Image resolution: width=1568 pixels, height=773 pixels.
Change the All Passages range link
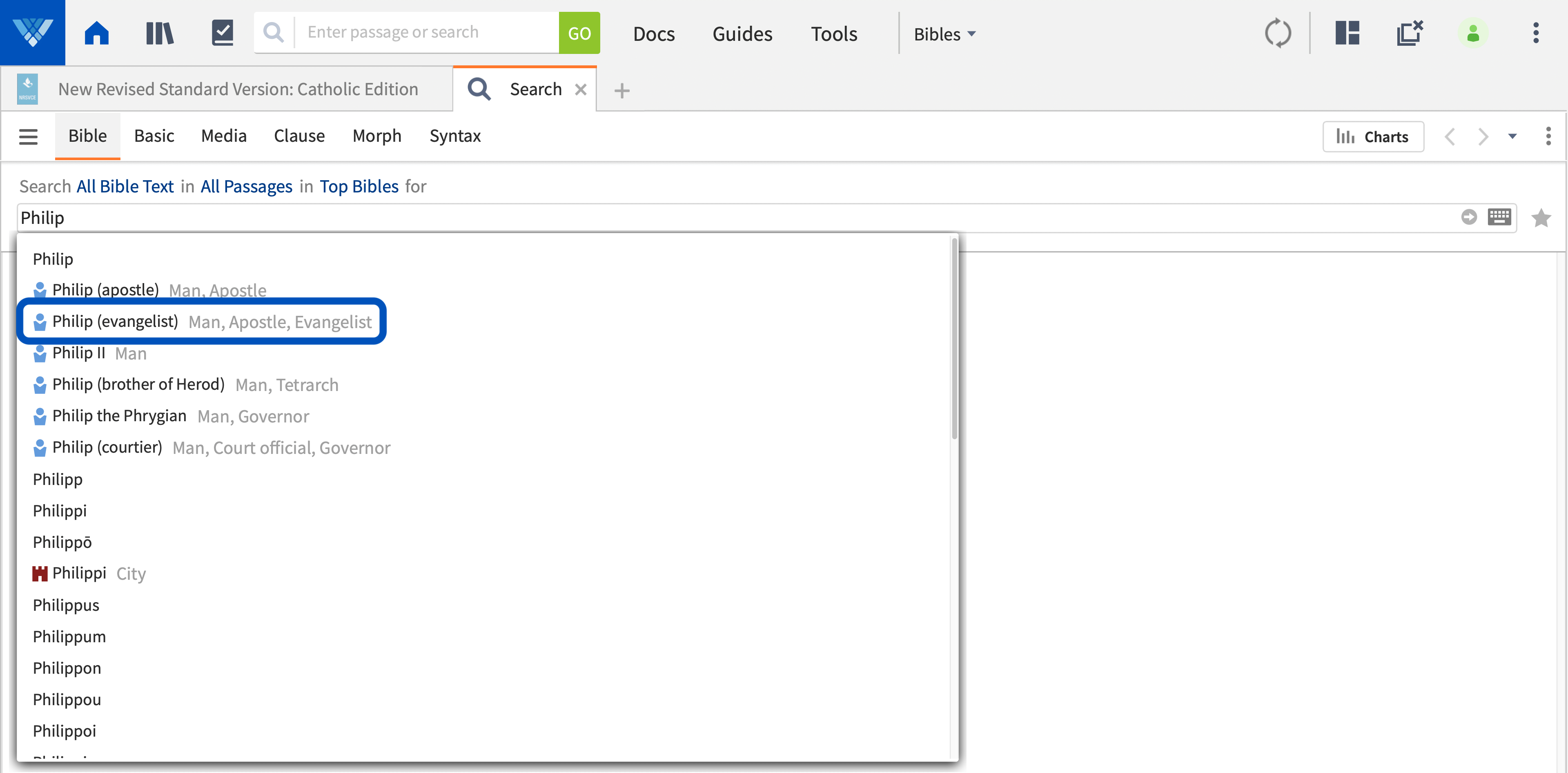coord(247,186)
